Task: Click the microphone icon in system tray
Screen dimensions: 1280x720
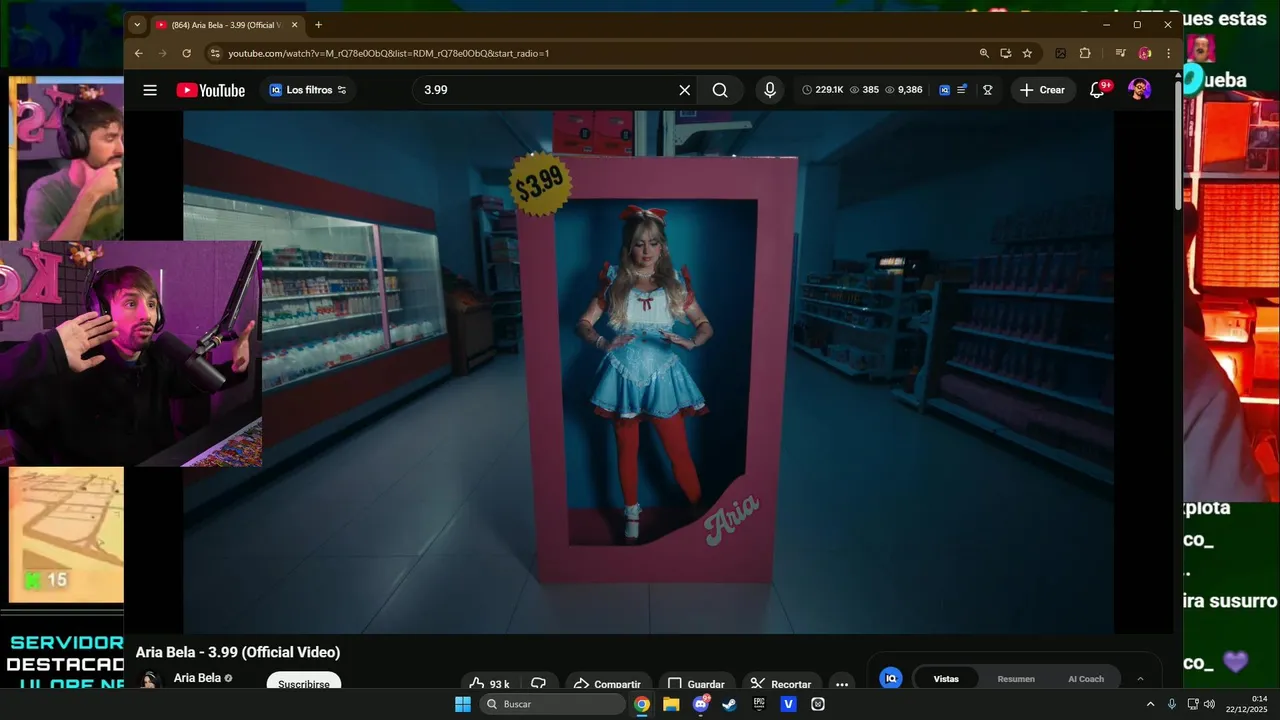Action: click(1172, 704)
